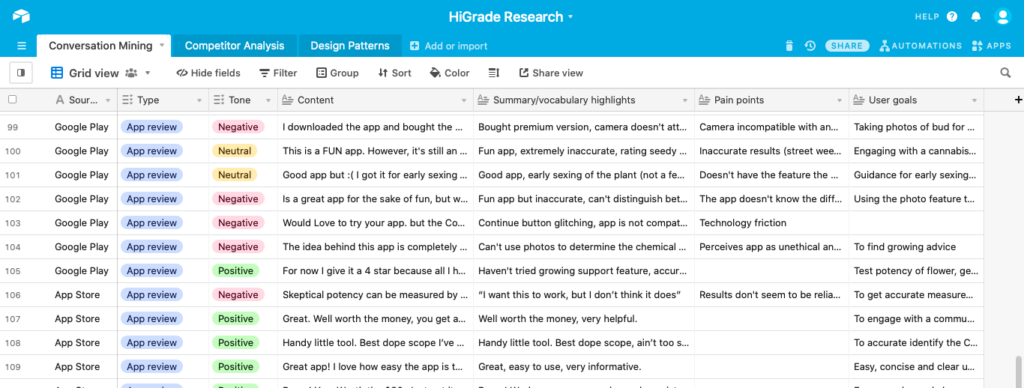Open the row height icon

click(494, 73)
